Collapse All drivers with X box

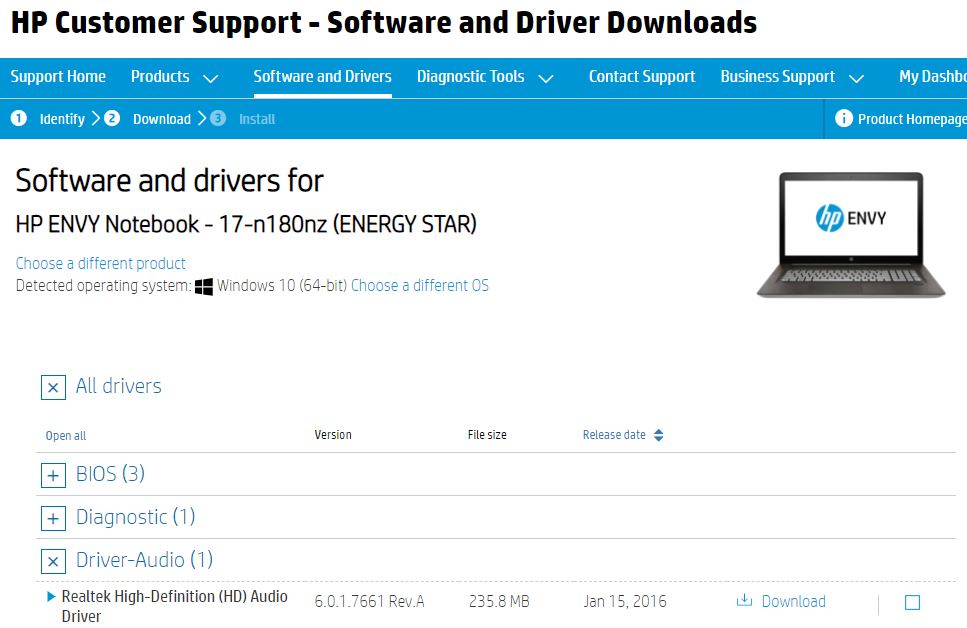54,388
